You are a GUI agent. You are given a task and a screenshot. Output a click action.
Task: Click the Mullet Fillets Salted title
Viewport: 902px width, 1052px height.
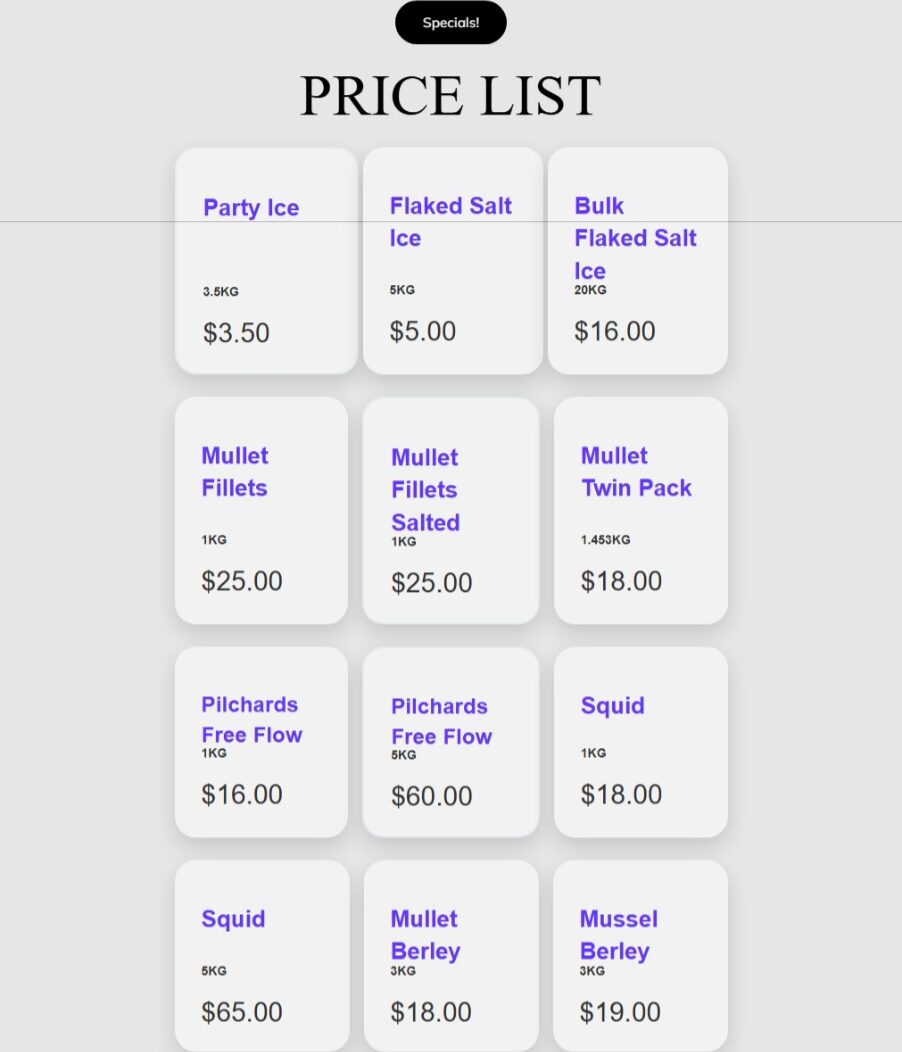pos(425,490)
